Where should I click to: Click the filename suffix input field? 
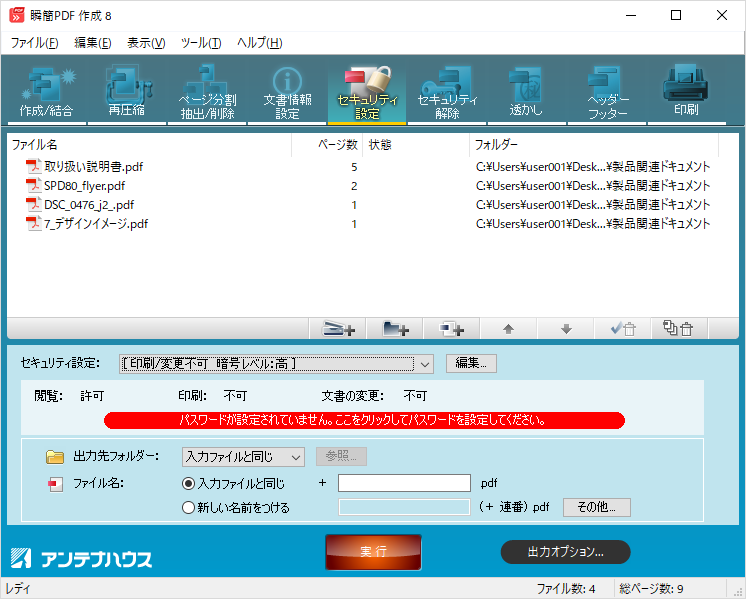[x=404, y=483]
